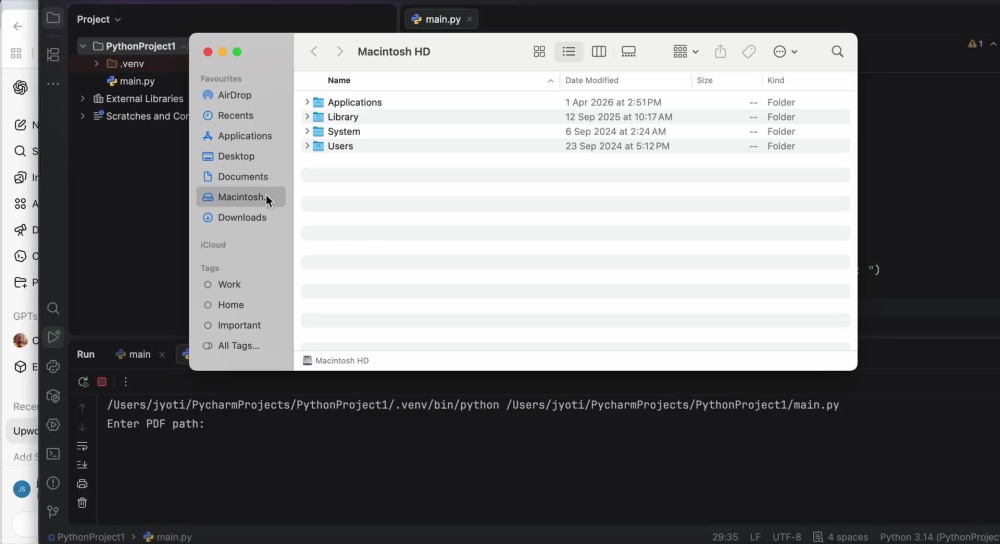Image resolution: width=1000 pixels, height=544 pixels.
Task: Toggle soft-wrap in the Run console
Action: (x=82, y=446)
